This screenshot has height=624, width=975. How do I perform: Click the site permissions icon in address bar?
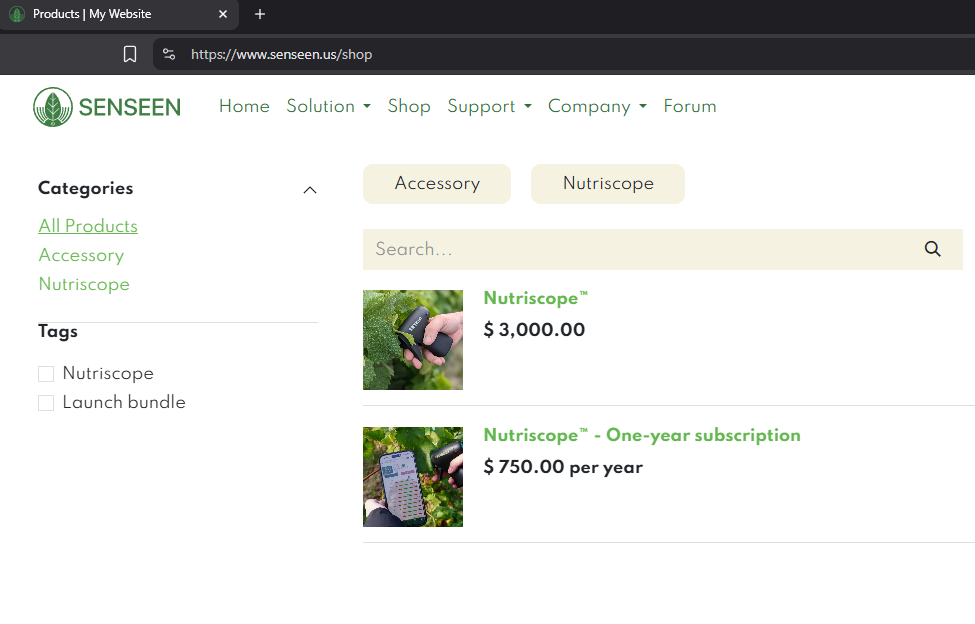click(169, 54)
